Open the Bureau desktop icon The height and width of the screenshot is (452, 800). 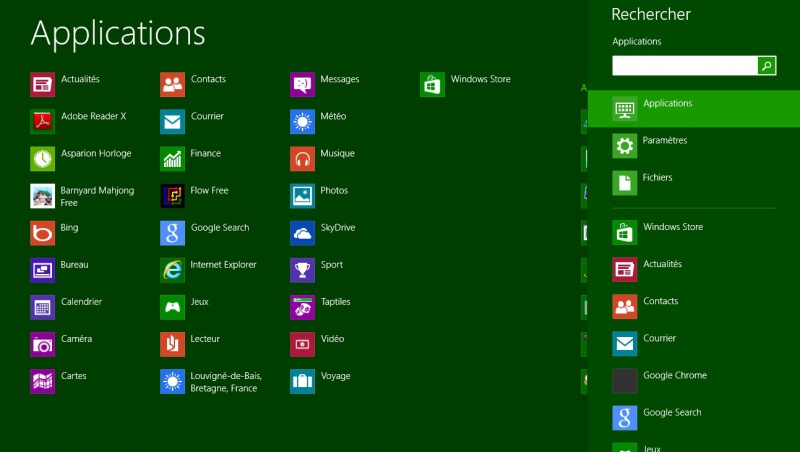[42, 270]
